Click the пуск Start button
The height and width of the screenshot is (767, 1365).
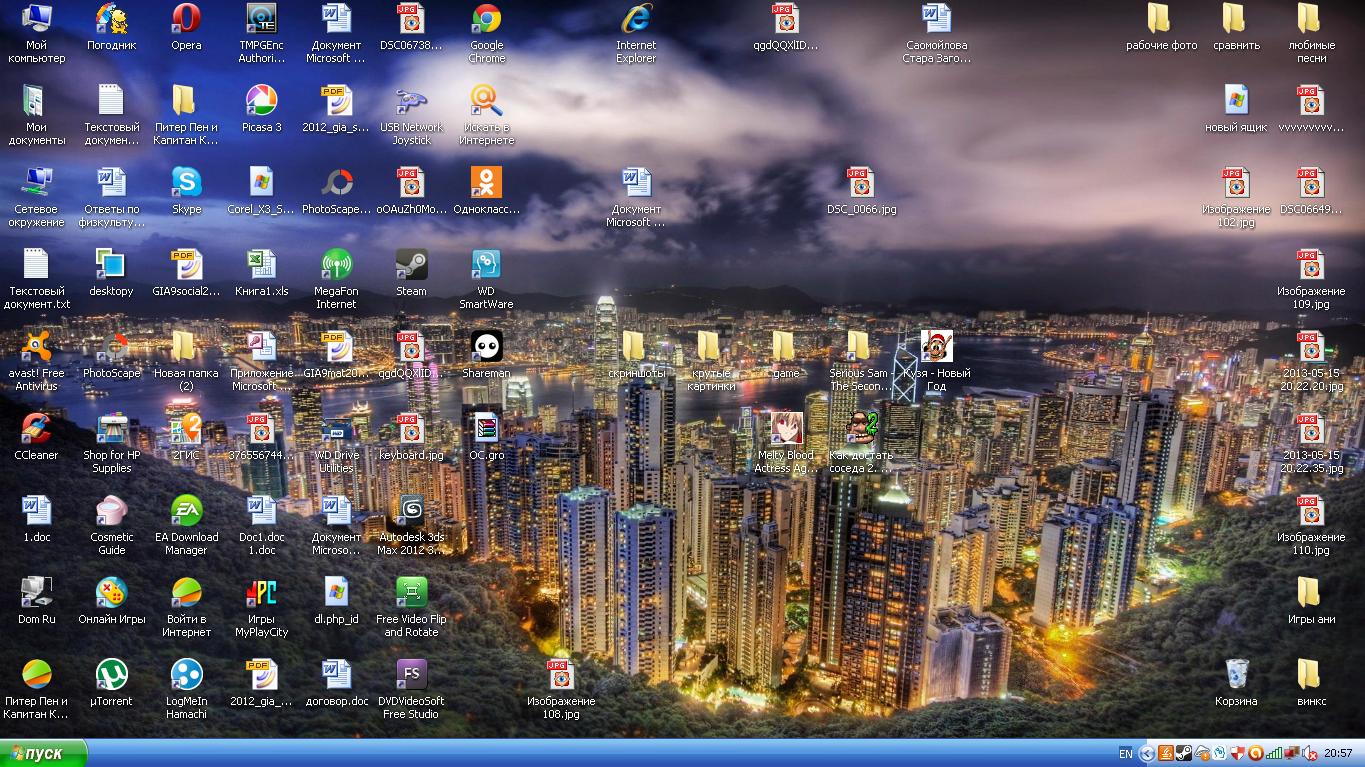click(x=43, y=753)
